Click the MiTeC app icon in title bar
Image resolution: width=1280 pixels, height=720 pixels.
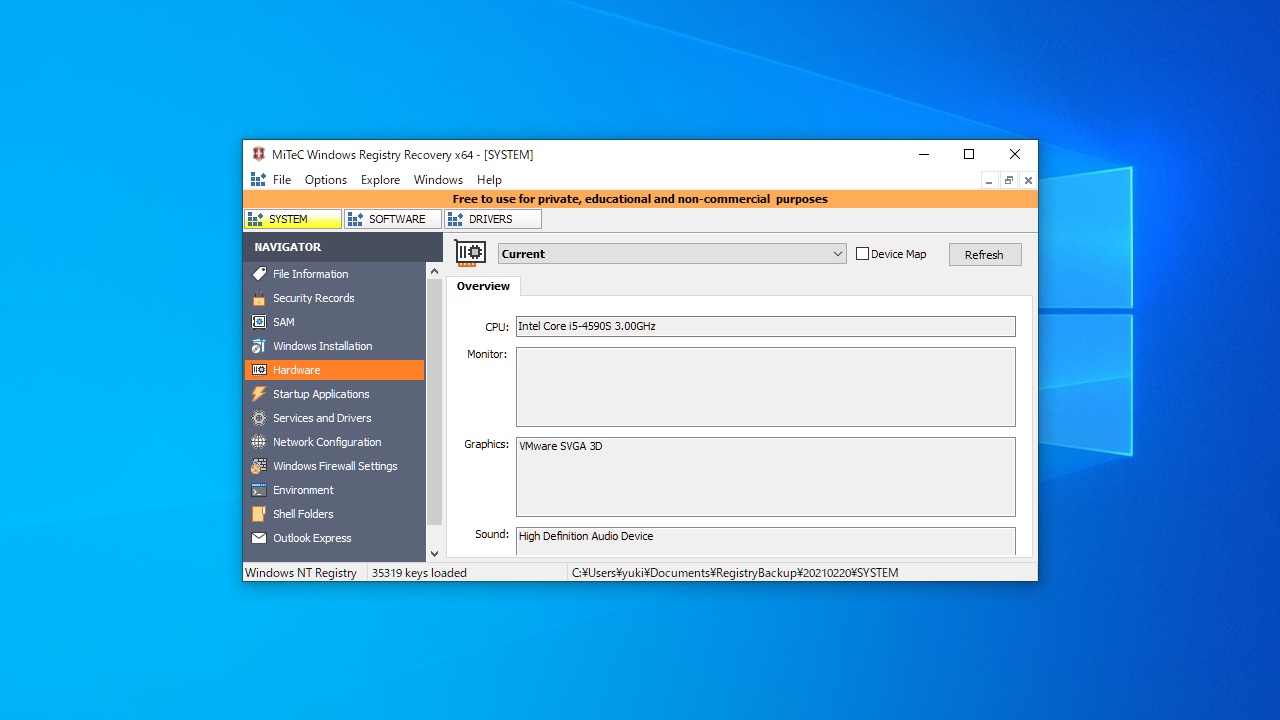click(x=259, y=154)
